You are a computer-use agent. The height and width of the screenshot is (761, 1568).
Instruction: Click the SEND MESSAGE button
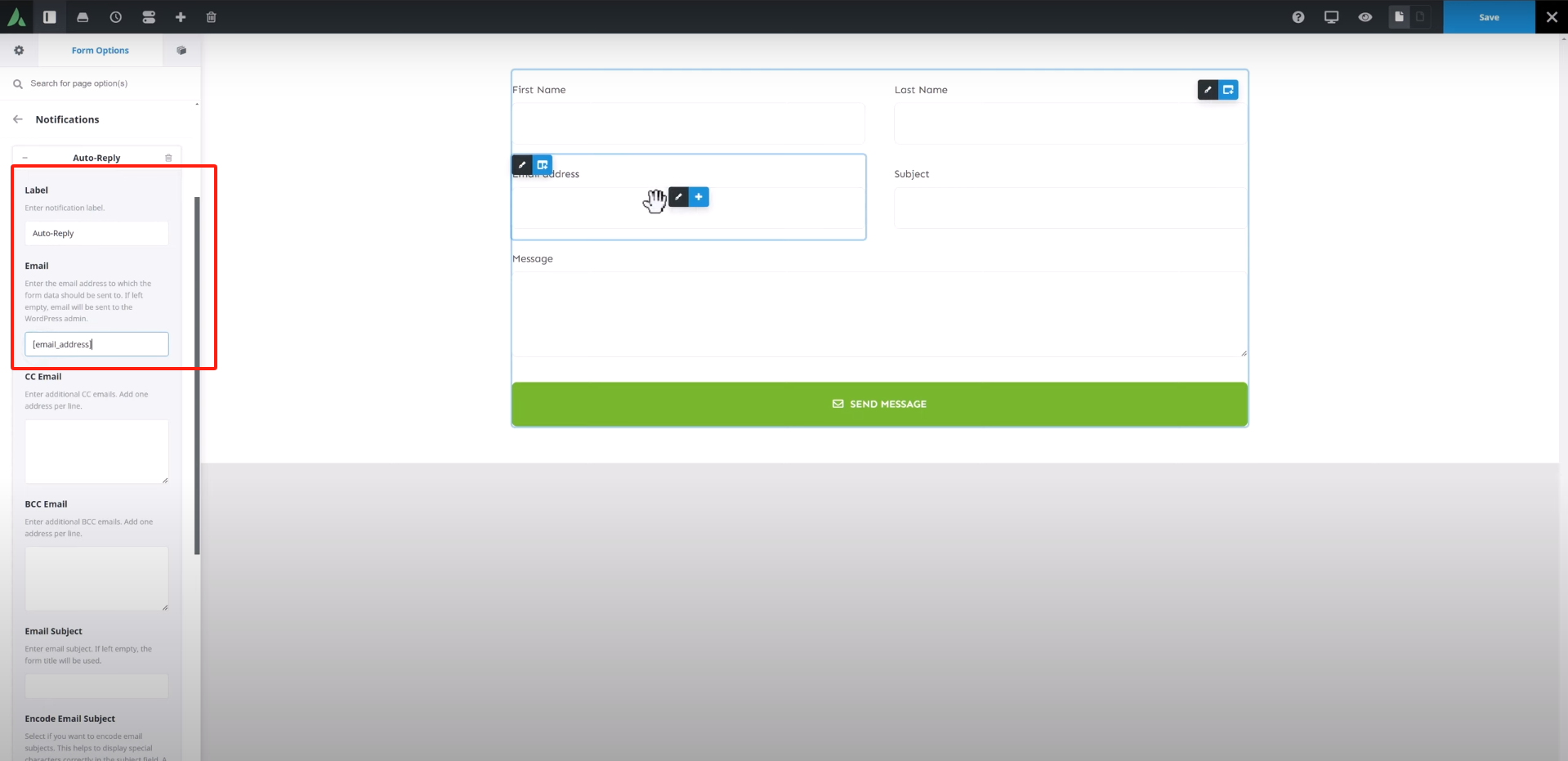pyautogui.click(x=879, y=404)
